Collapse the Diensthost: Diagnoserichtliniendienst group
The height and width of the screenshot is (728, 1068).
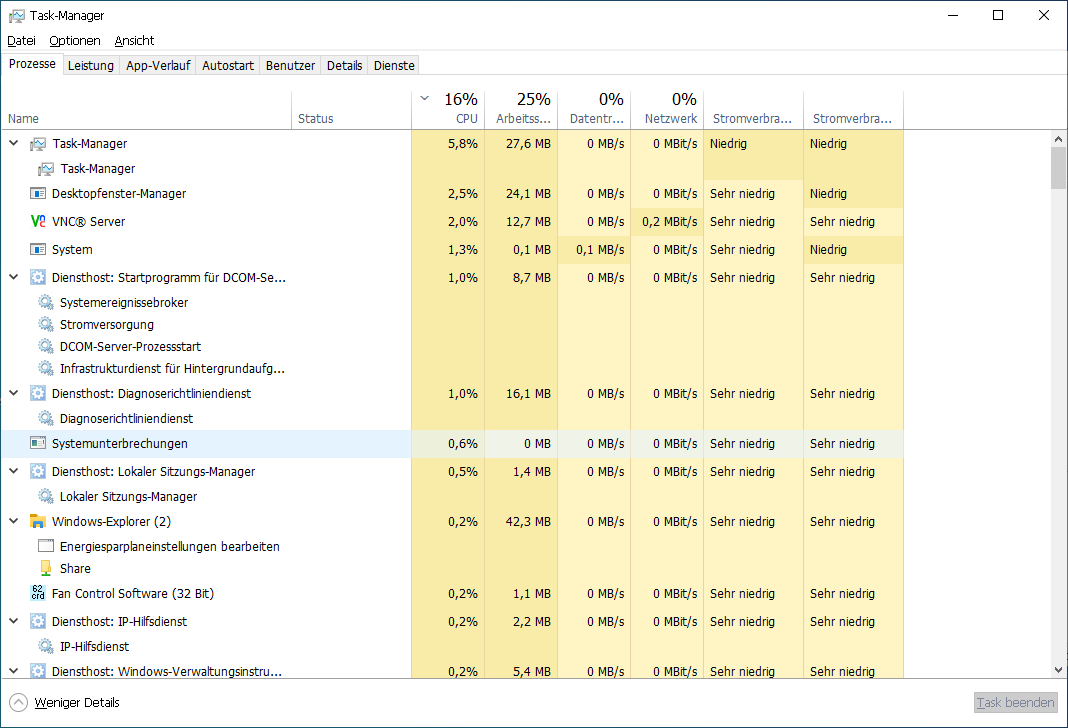14,393
